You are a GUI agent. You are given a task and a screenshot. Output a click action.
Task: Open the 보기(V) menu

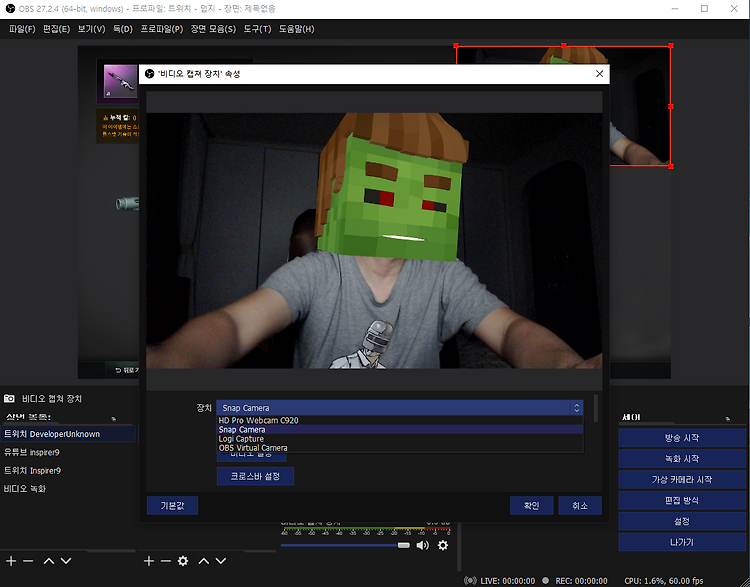coord(91,29)
